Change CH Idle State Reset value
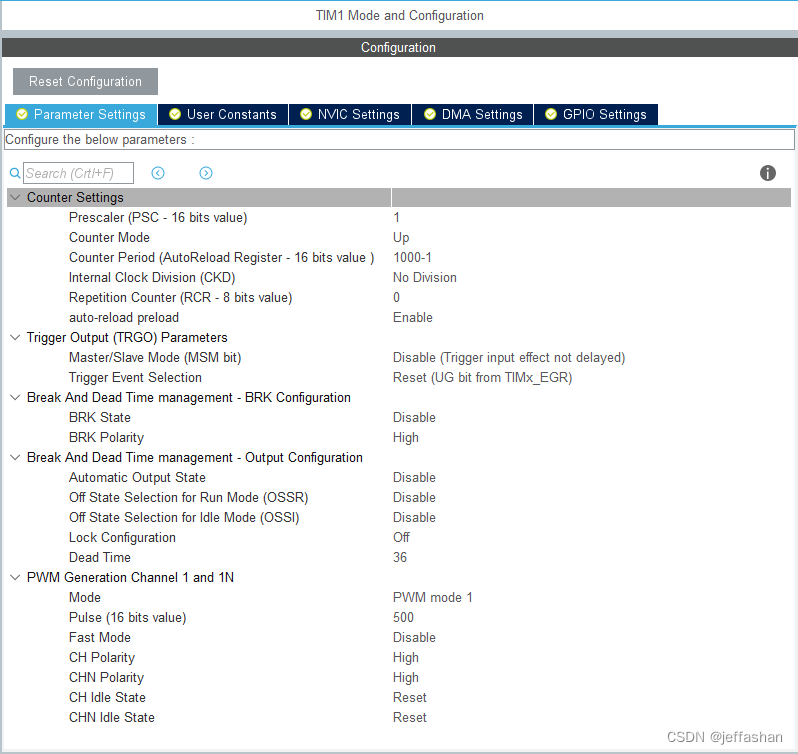 click(410, 698)
